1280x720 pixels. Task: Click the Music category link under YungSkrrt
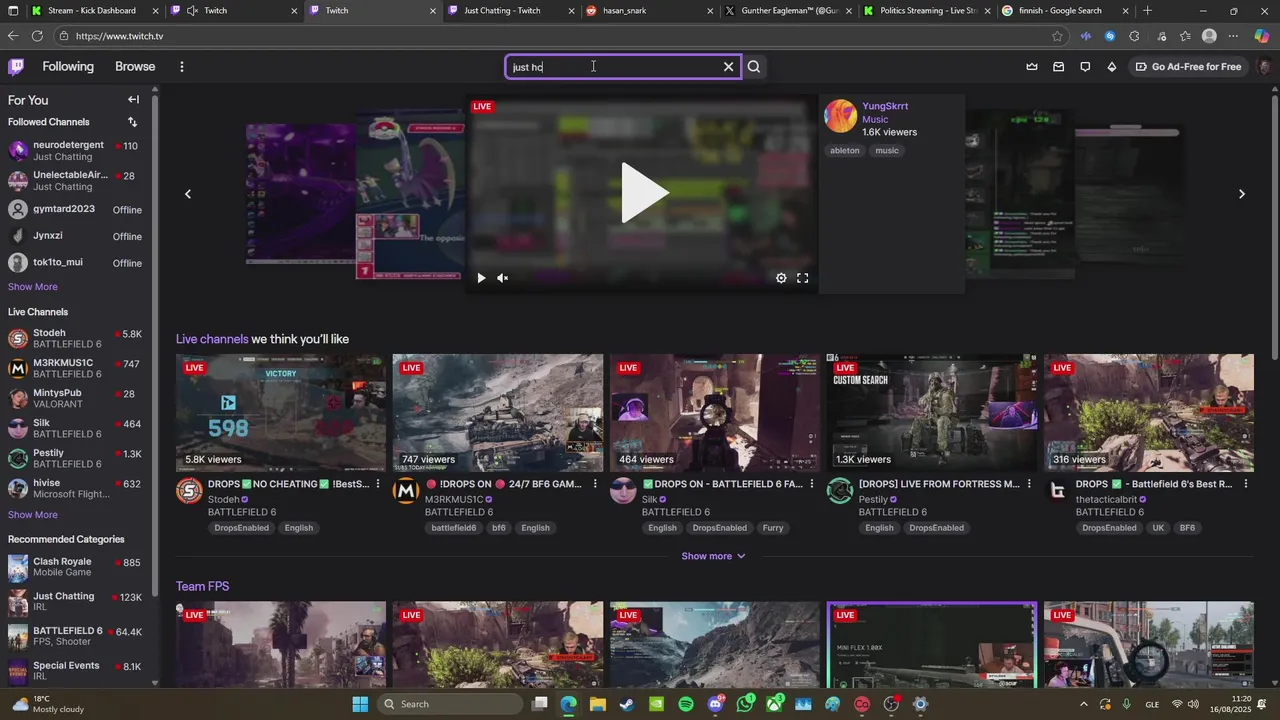point(875,119)
